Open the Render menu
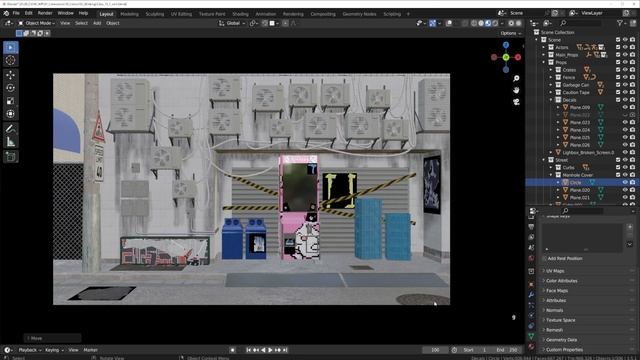This screenshot has width=640, height=360. [x=45, y=13]
